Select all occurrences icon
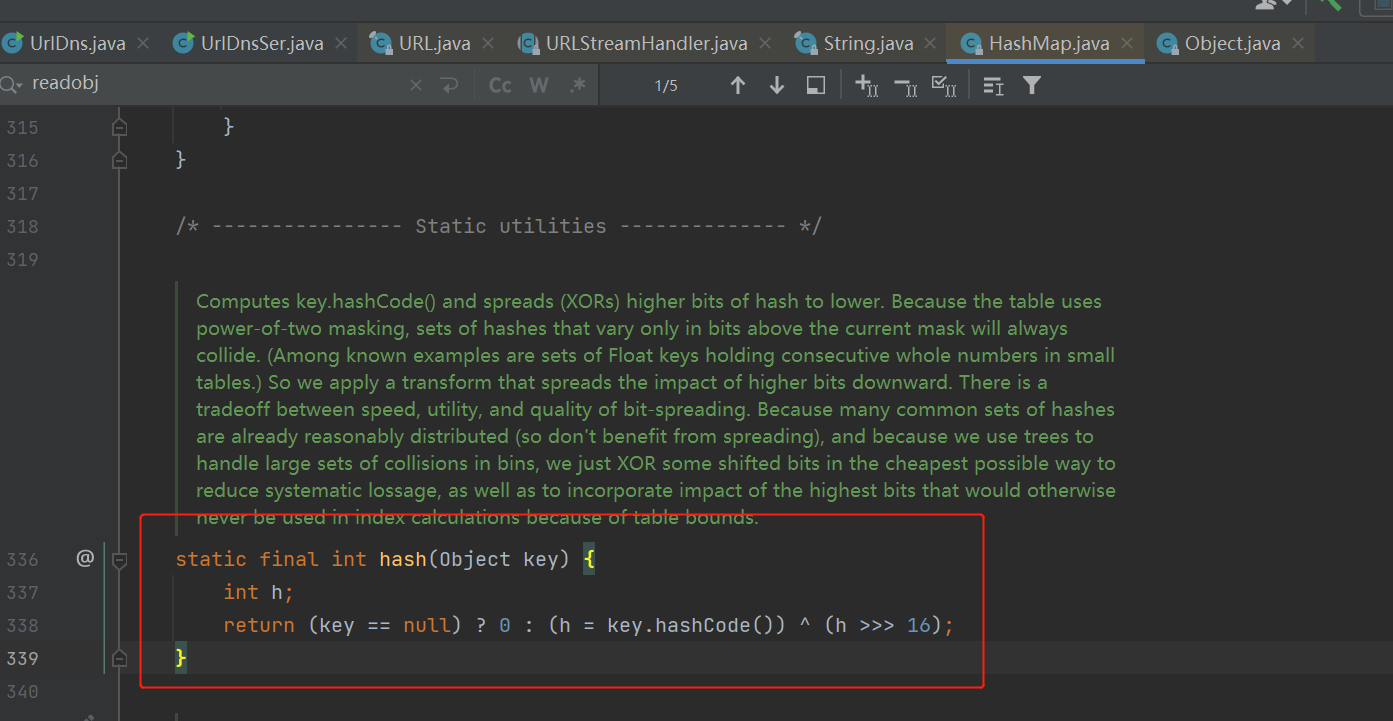Image resolution: width=1393 pixels, height=721 pixels. [944, 86]
